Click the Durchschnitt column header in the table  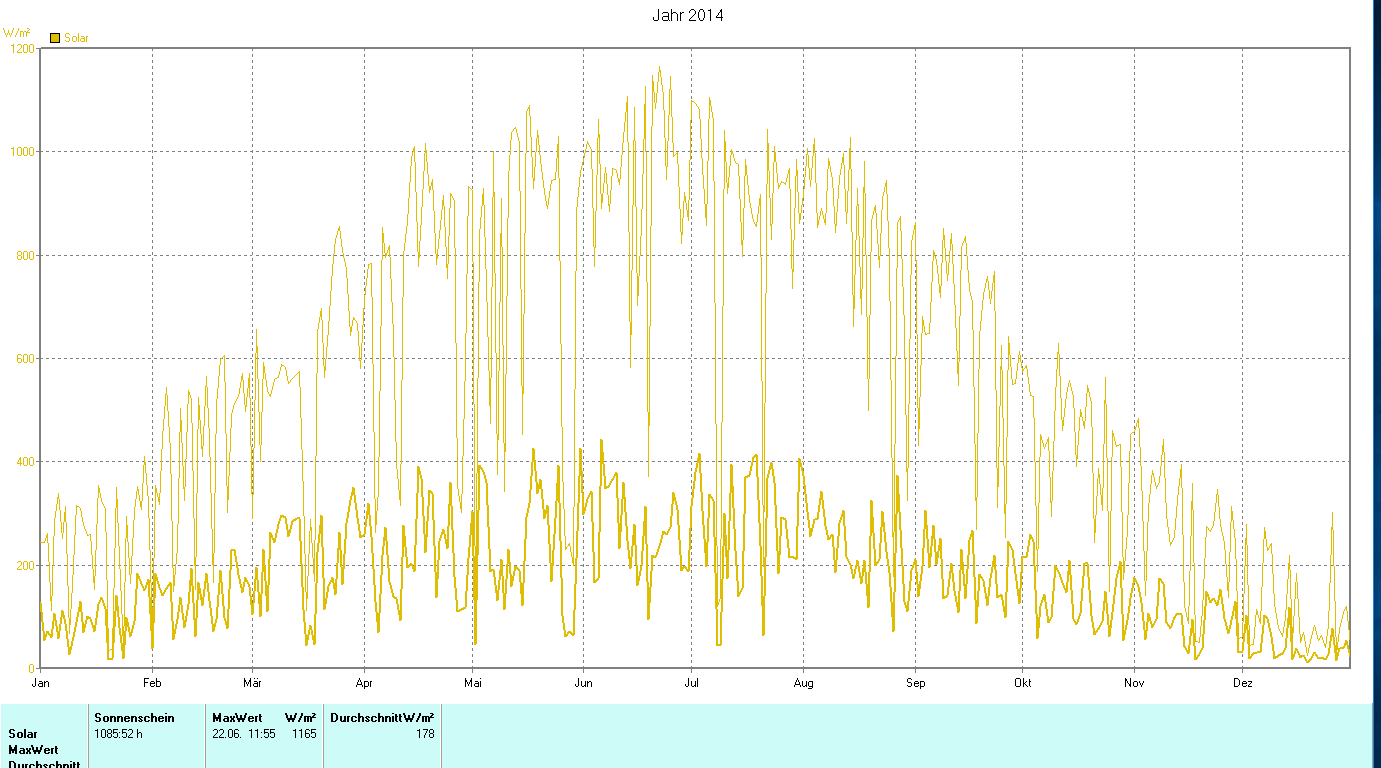coord(366,718)
